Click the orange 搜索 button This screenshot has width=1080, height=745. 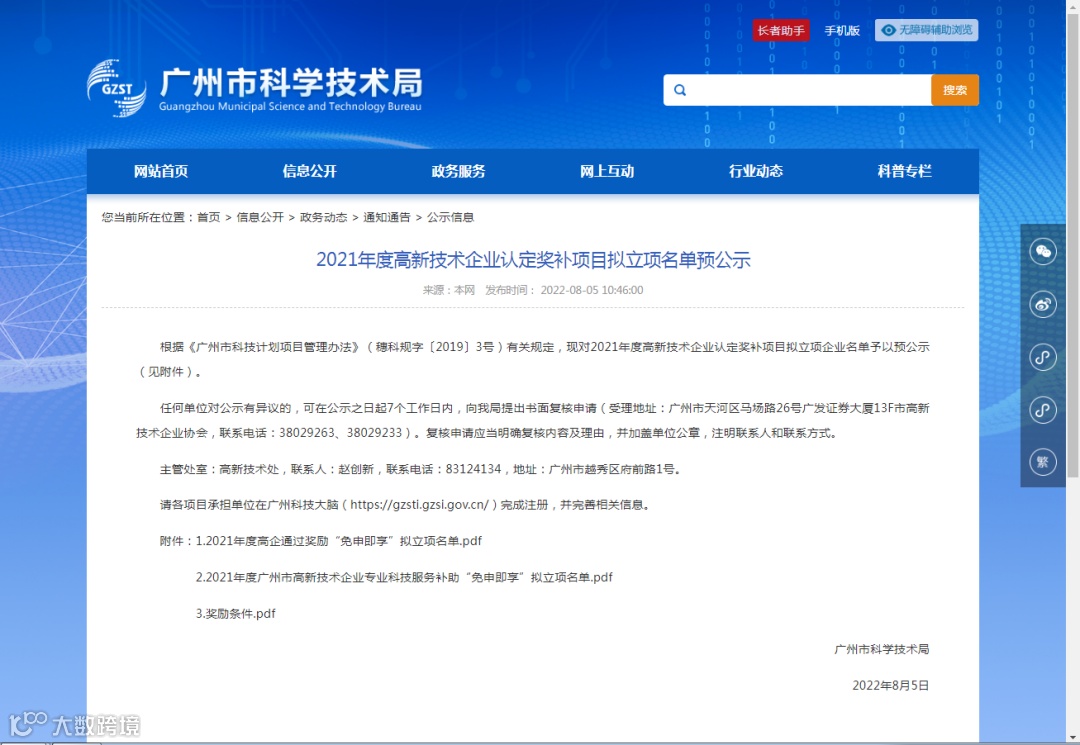[955, 90]
